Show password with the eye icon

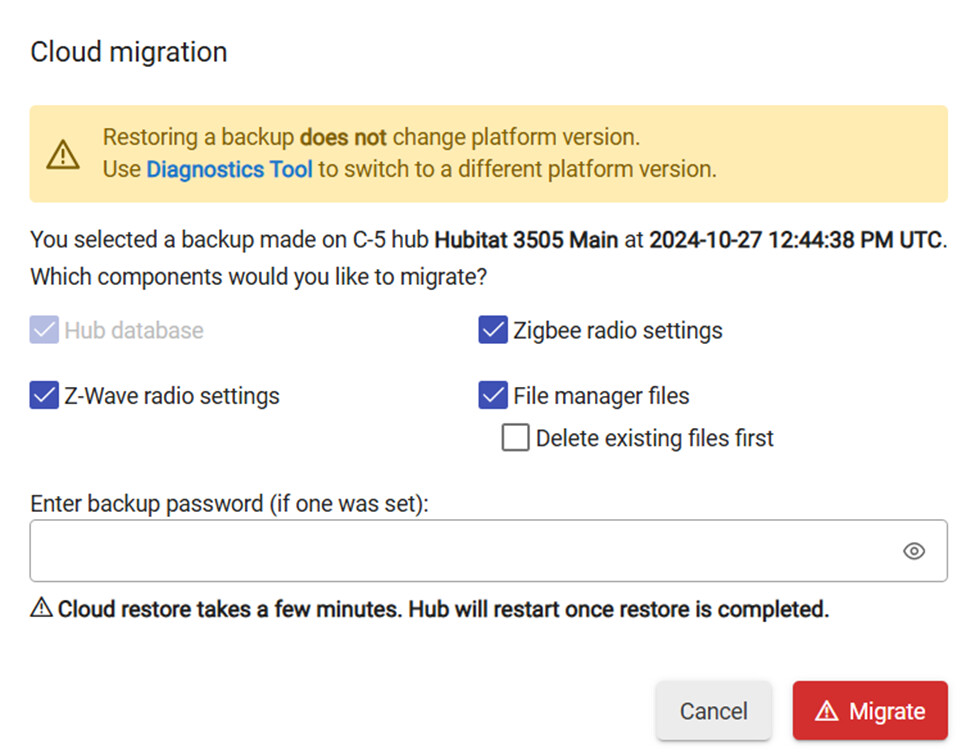pos(913,551)
